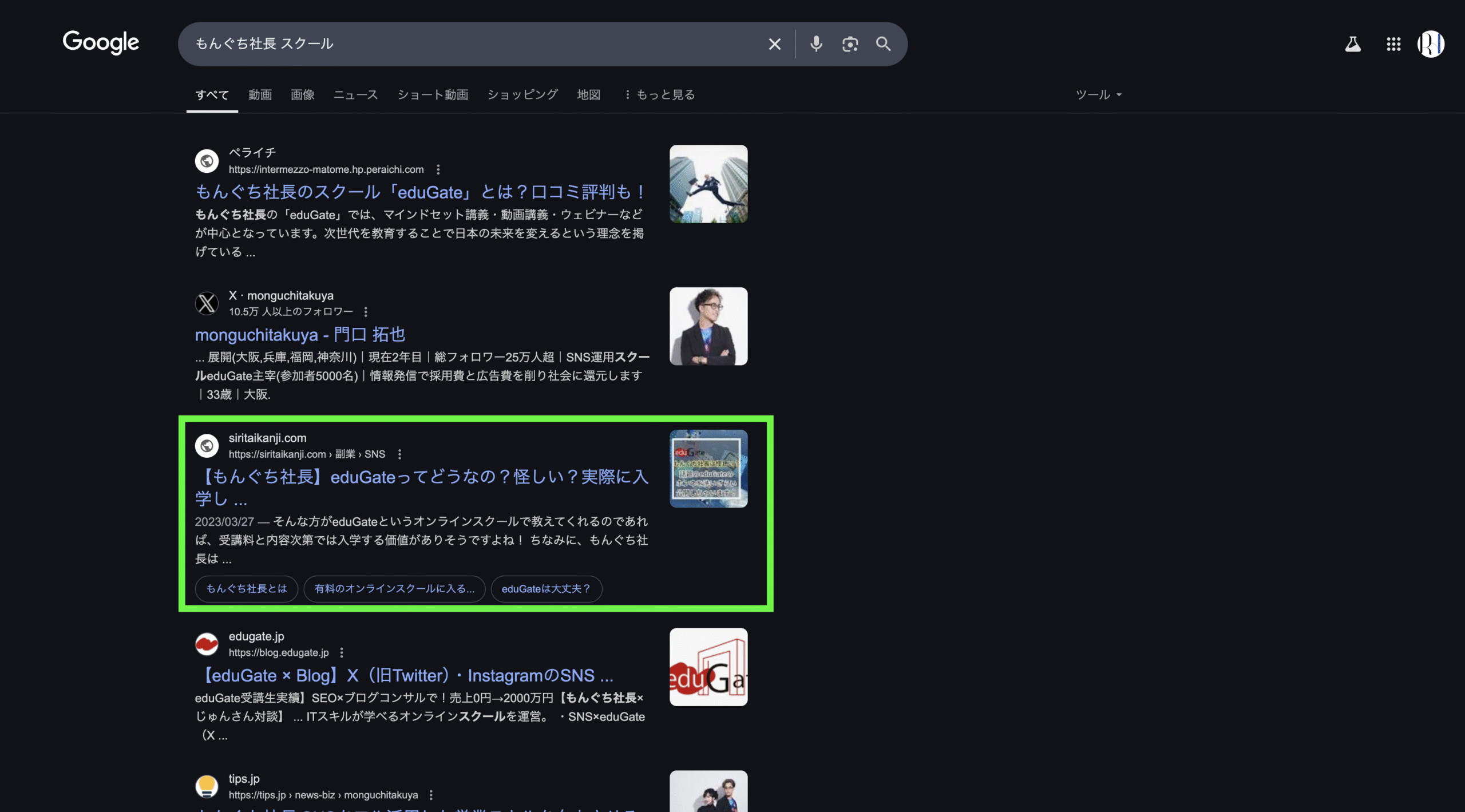This screenshot has height=812, width=1465.
Task: Click the https://blog.edugate.jp URL
Action: tap(279, 652)
